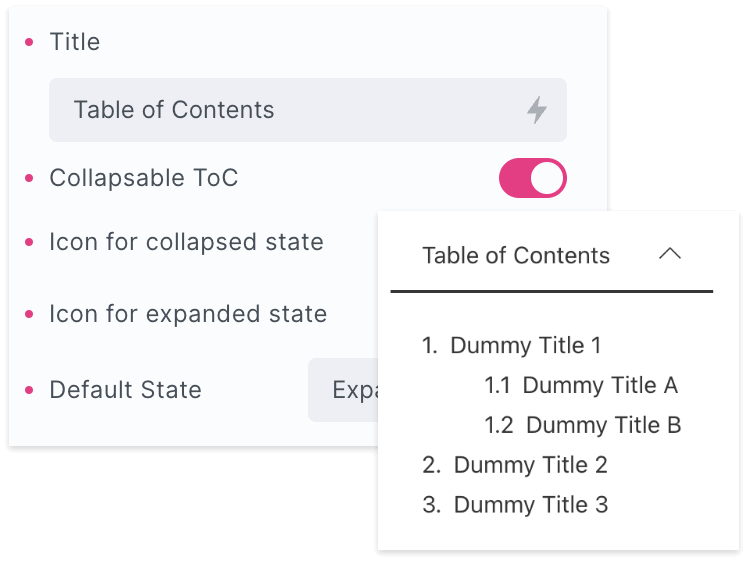Click the pink bullet beside Collapsable ToC

(x=28, y=179)
